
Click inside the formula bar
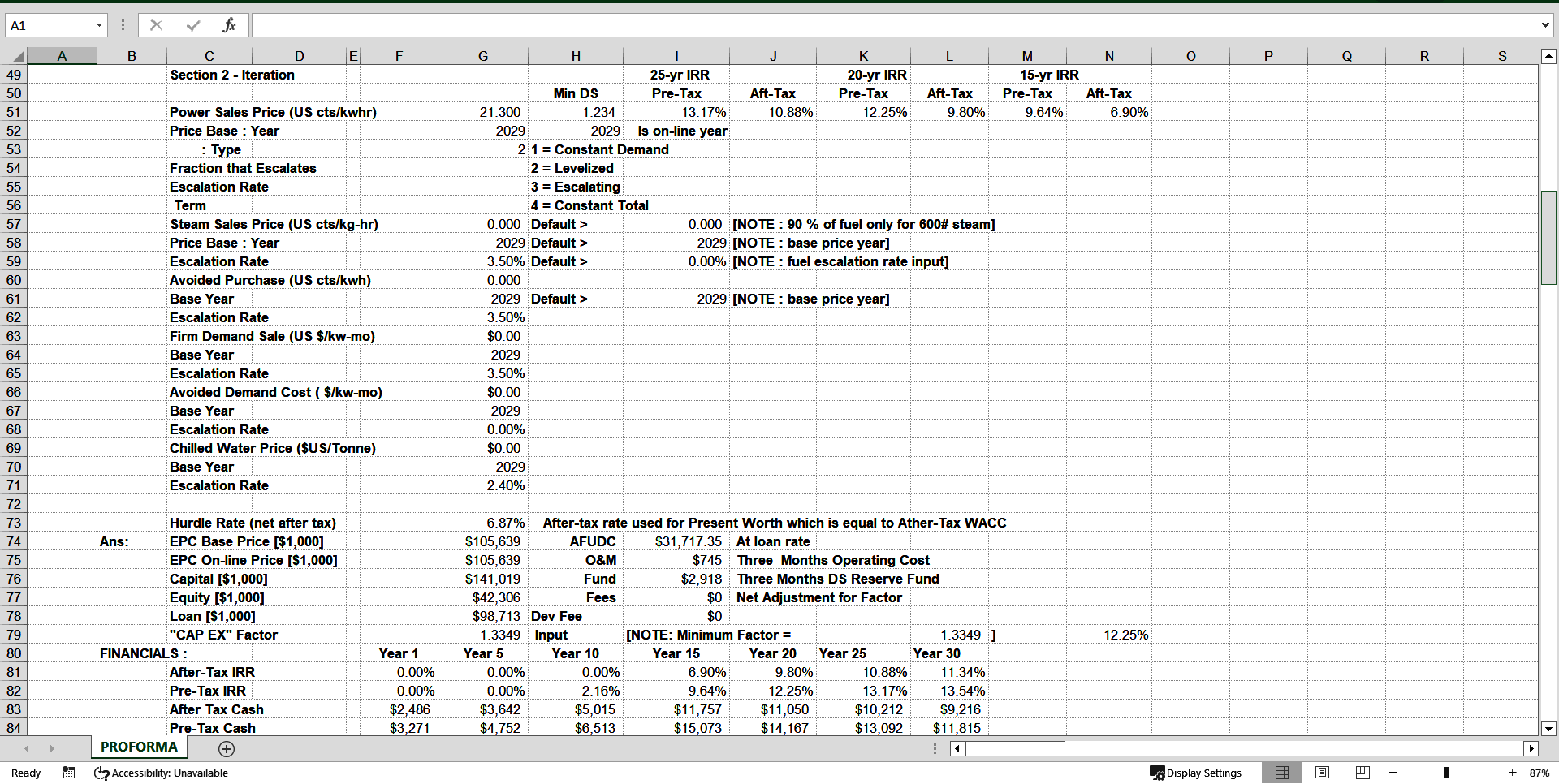coord(568,25)
